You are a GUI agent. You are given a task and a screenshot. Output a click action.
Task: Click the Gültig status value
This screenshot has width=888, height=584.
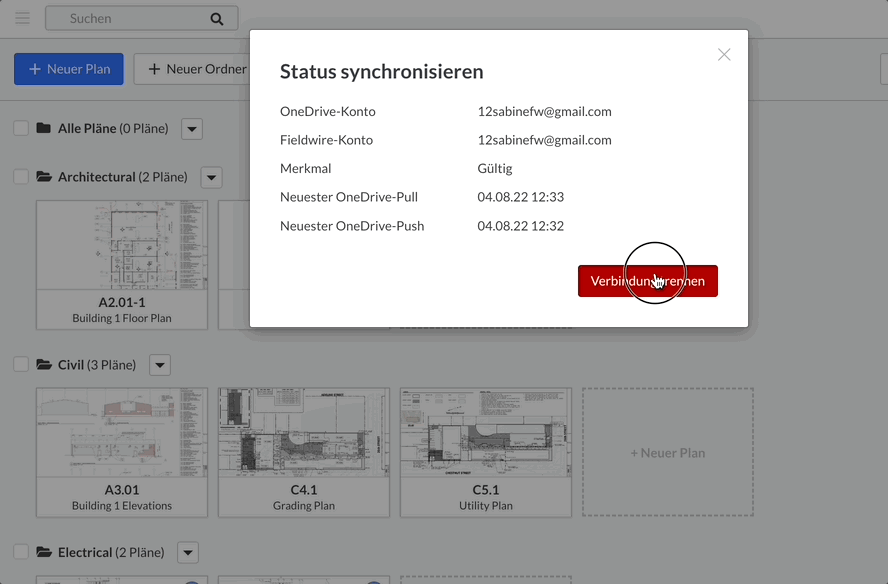coord(494,168)
